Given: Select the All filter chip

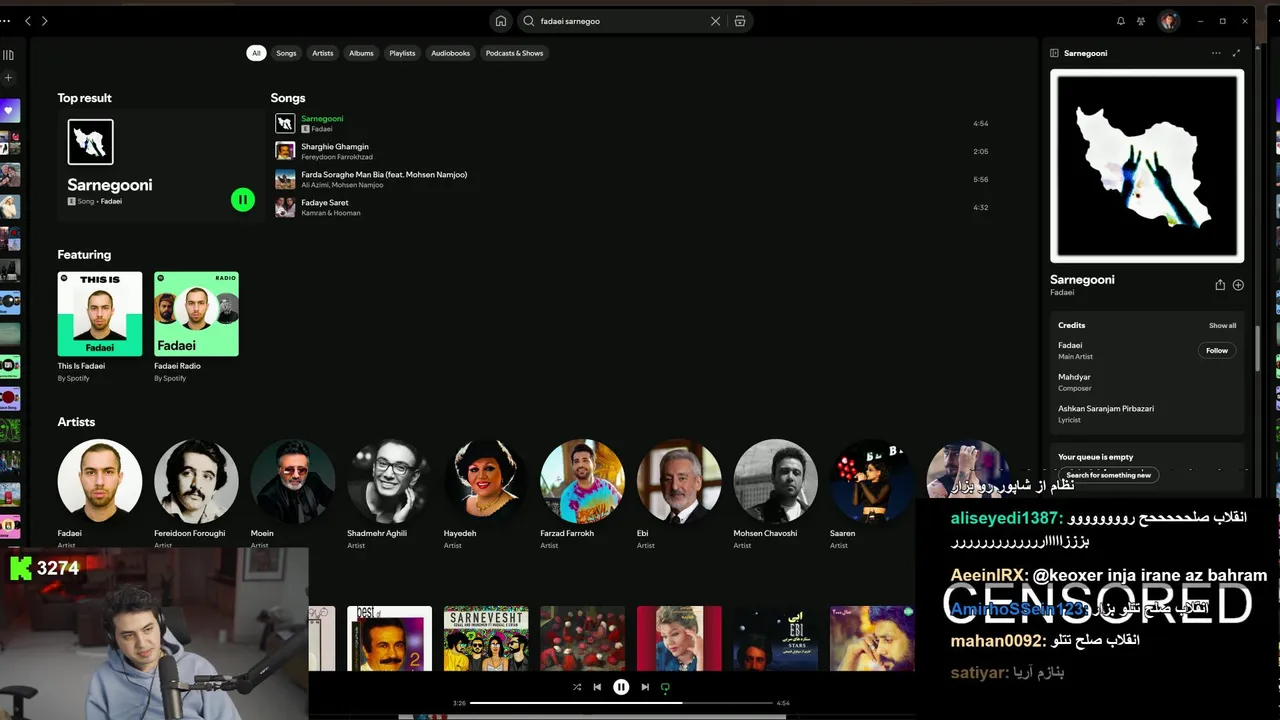Looking at the screenshot, I should (256, 53).
